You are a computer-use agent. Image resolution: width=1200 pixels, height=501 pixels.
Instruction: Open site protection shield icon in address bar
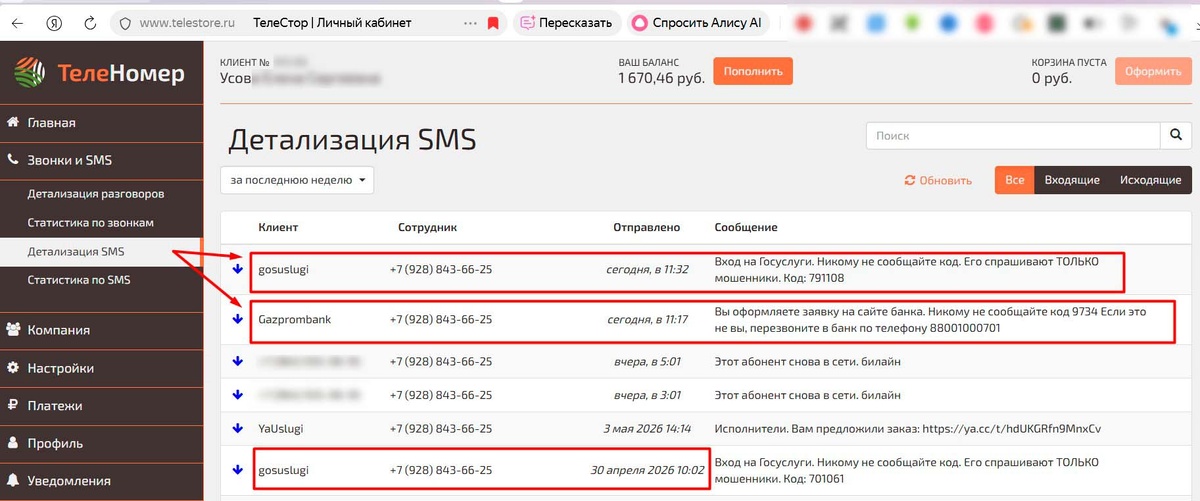click(x=125, y=22)
